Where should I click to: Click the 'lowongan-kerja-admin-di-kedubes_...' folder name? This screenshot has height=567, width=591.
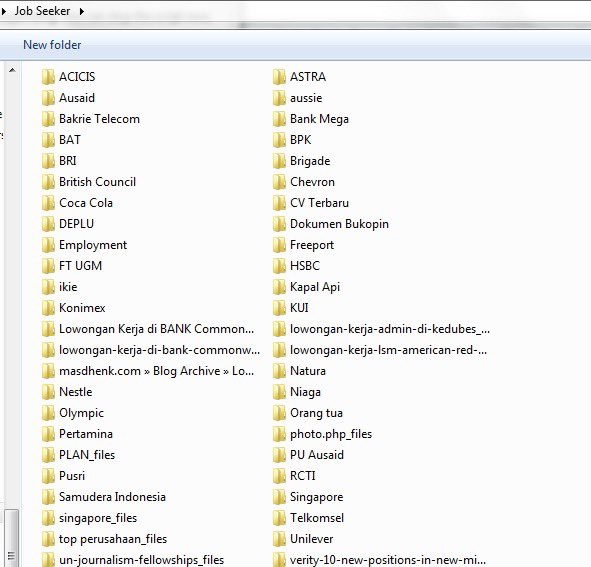click(390, 329)
